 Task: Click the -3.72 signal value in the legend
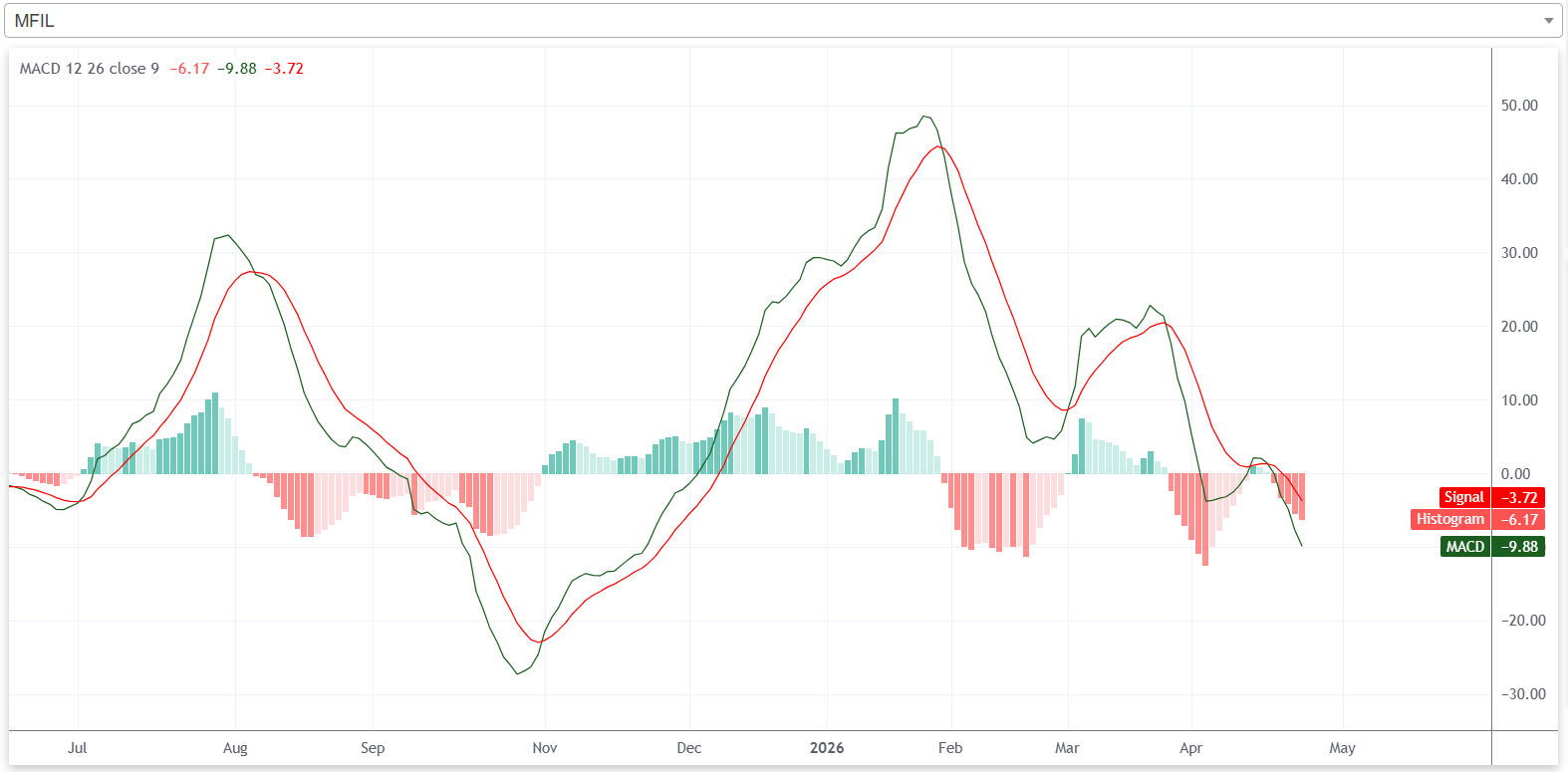(x=284, y=69)
